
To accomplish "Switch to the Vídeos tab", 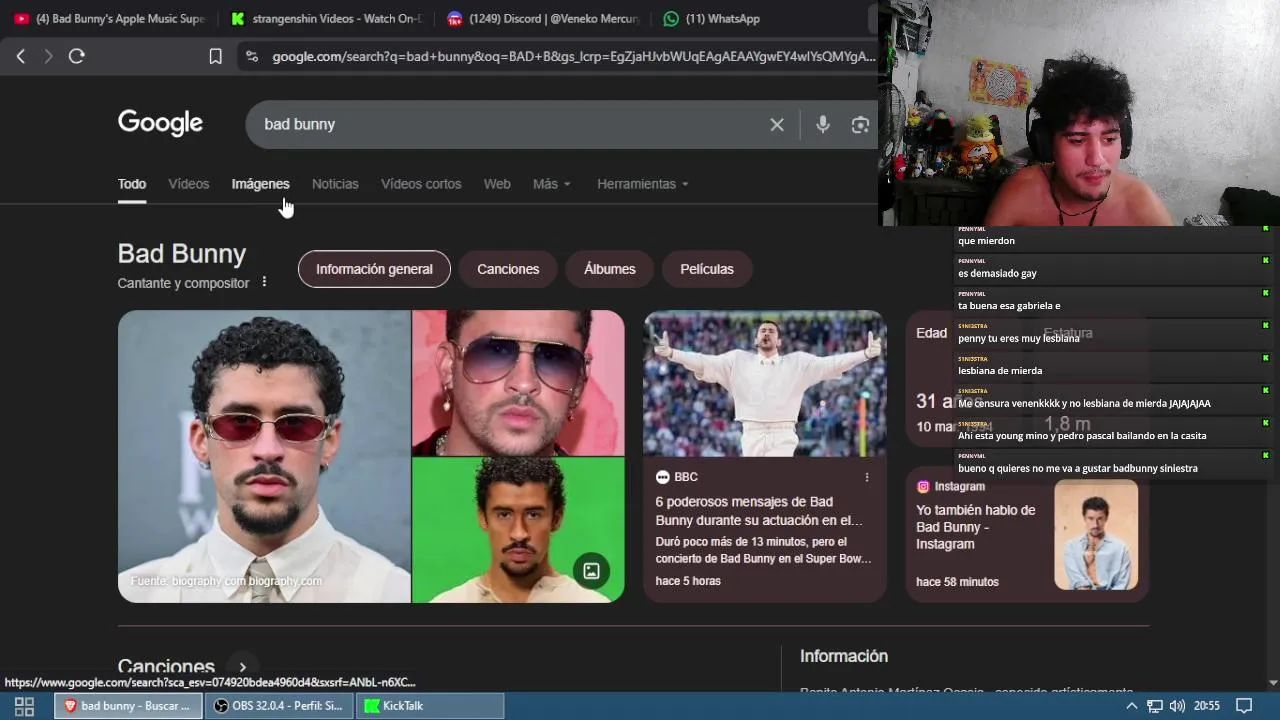I will pyautogui.click(x=188, y=184).
